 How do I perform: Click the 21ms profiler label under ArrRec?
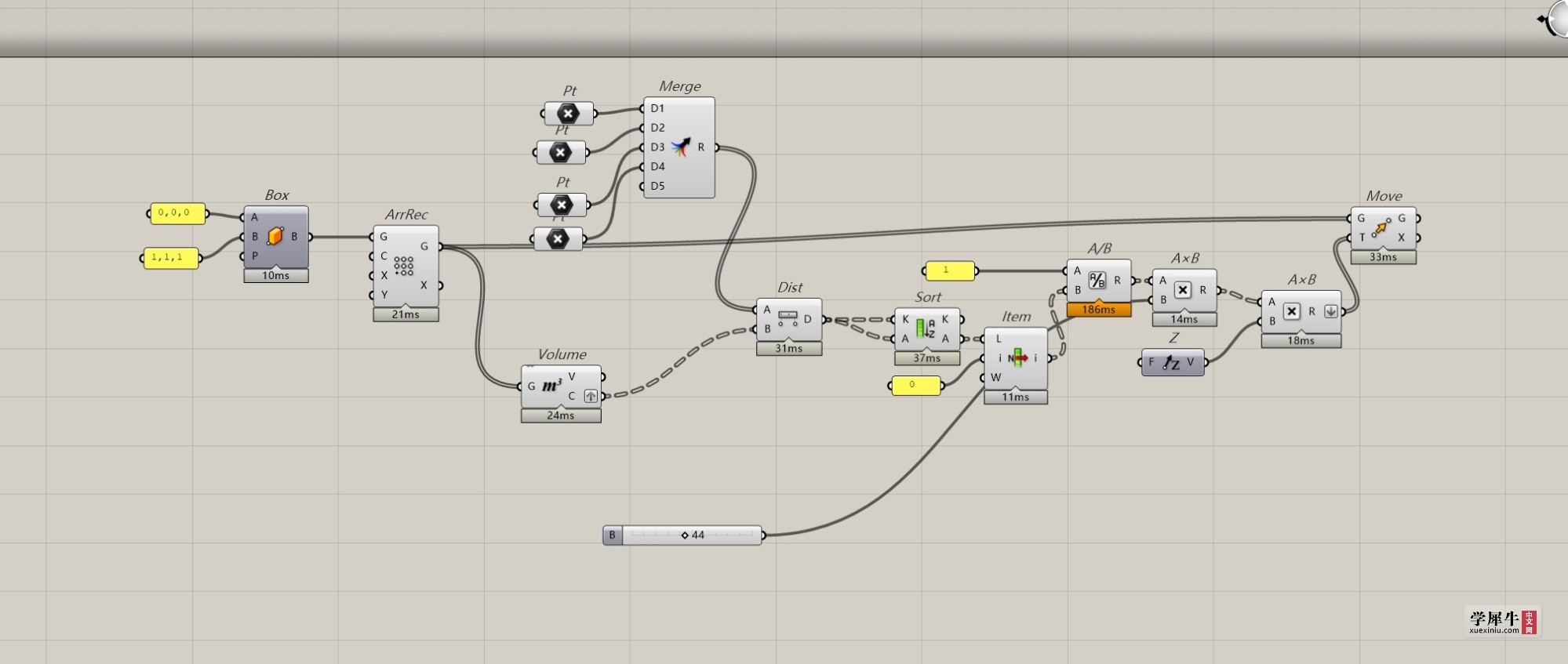[406, 314]
